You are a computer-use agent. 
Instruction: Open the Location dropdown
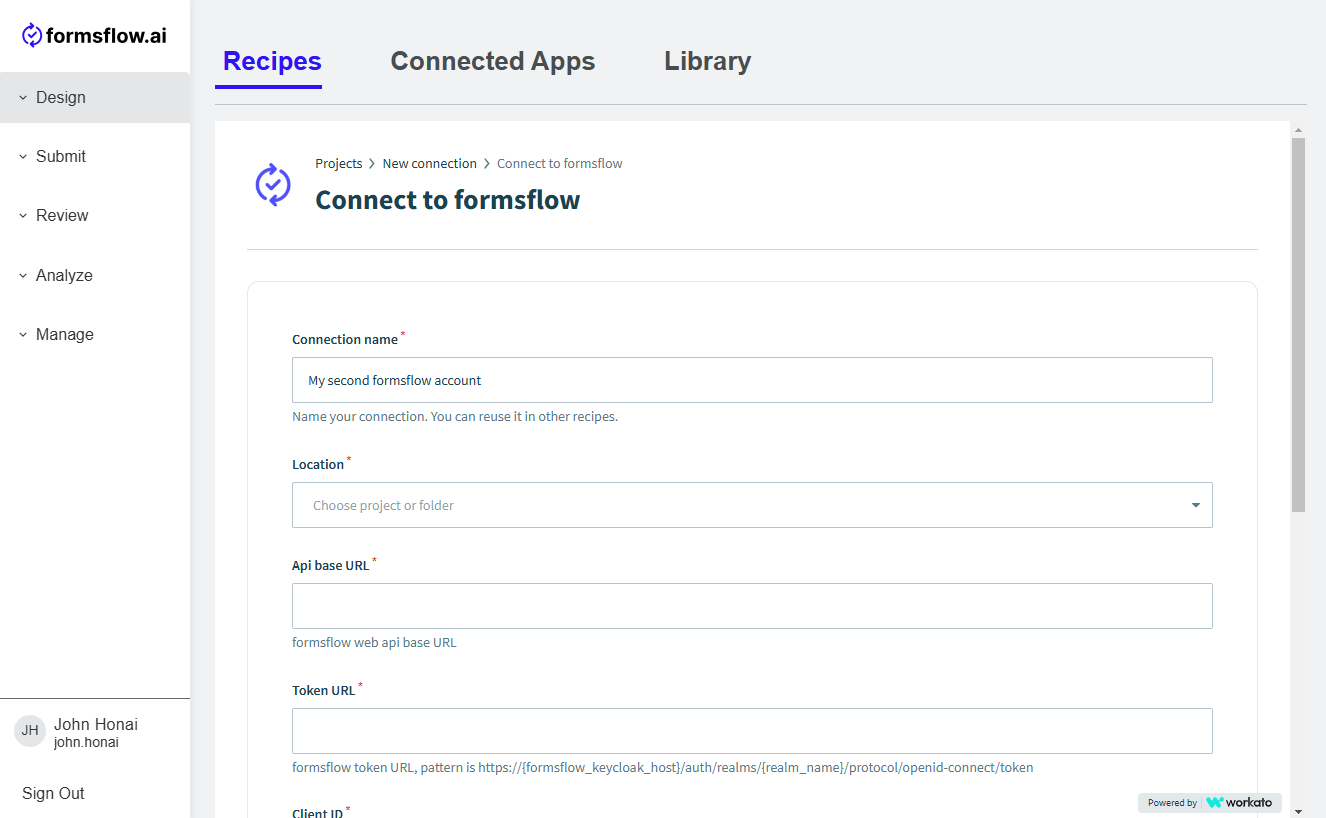click(752, 505)
